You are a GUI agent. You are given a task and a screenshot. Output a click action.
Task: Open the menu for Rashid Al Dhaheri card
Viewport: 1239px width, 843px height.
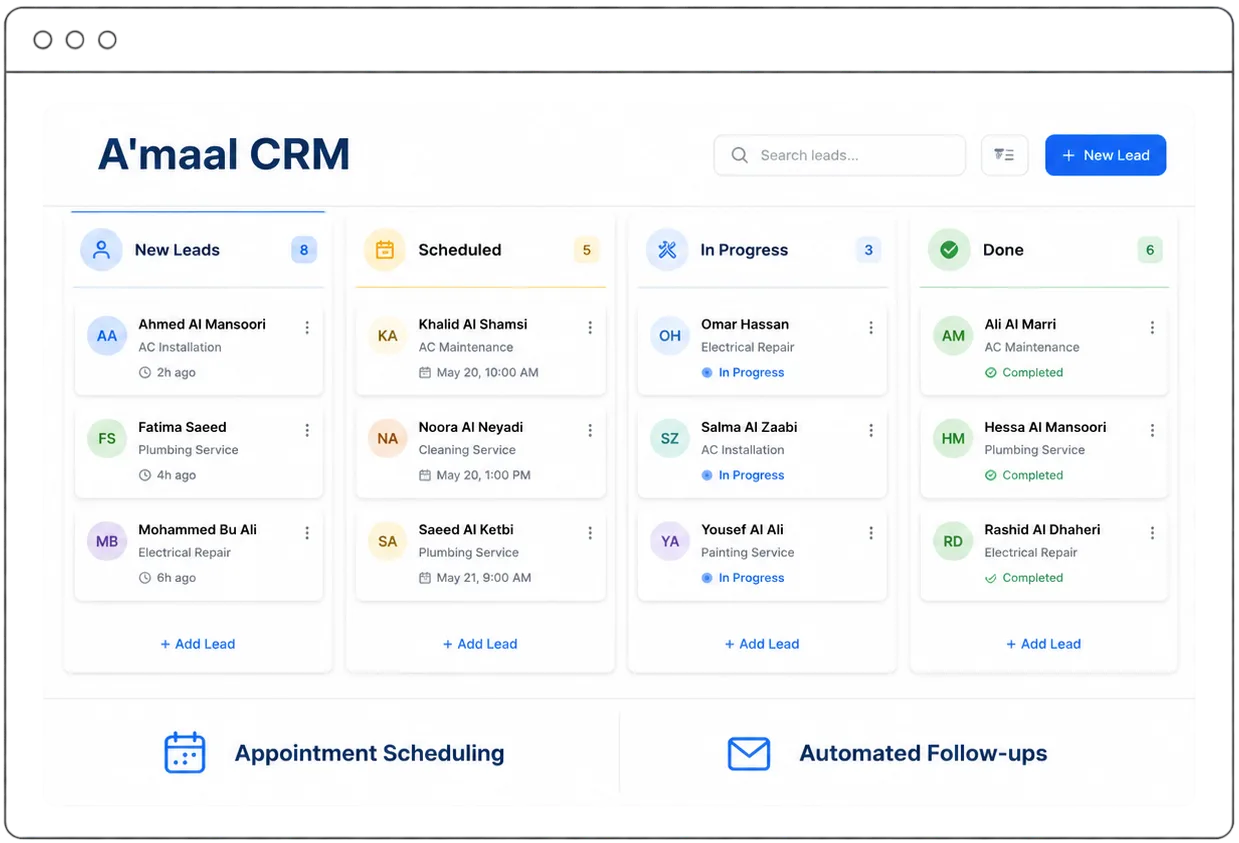point(1152,533)
